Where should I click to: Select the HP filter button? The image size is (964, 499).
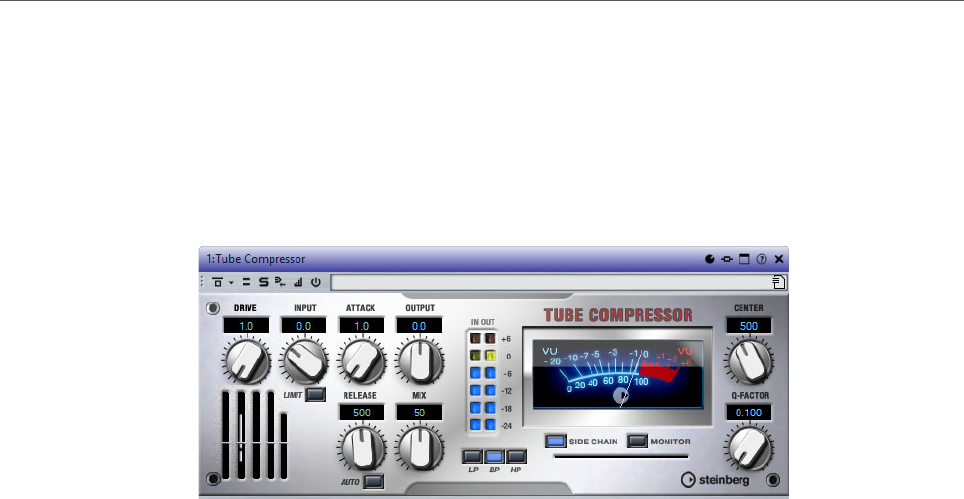point(516,457)
